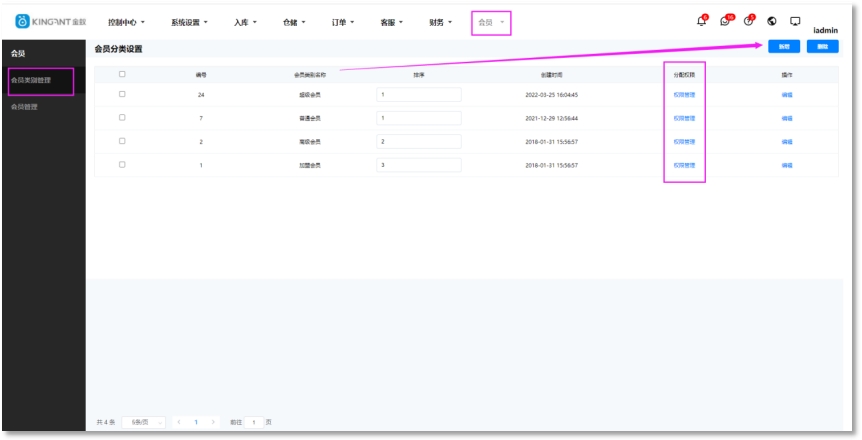
Task: Open the notification bell icon
Action: pos(701,21)
